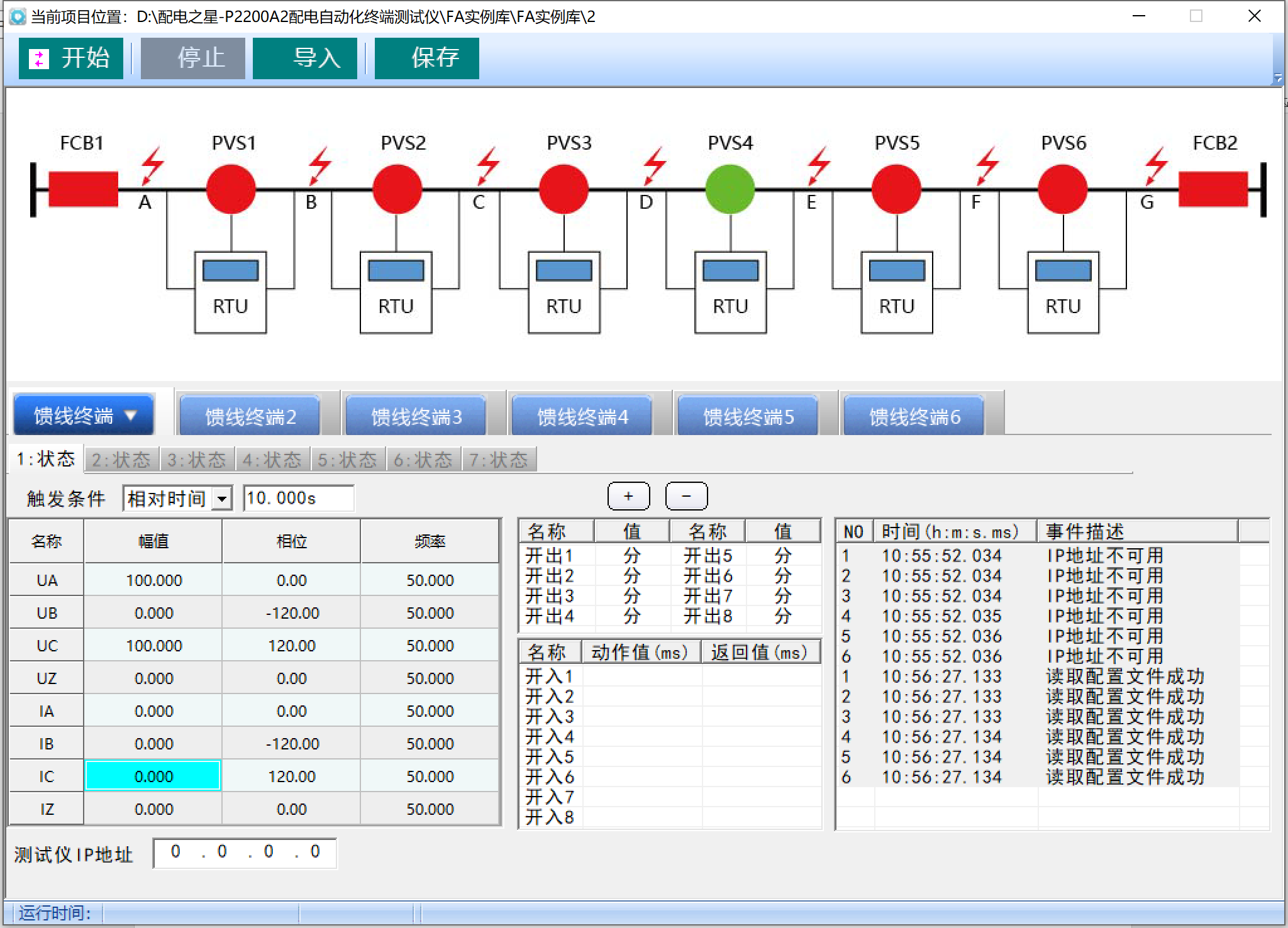The width and height of the screenshot is (1288, 928).
Task: Click the red PVS6 switch circle
Action: (x=1062, y=189)
